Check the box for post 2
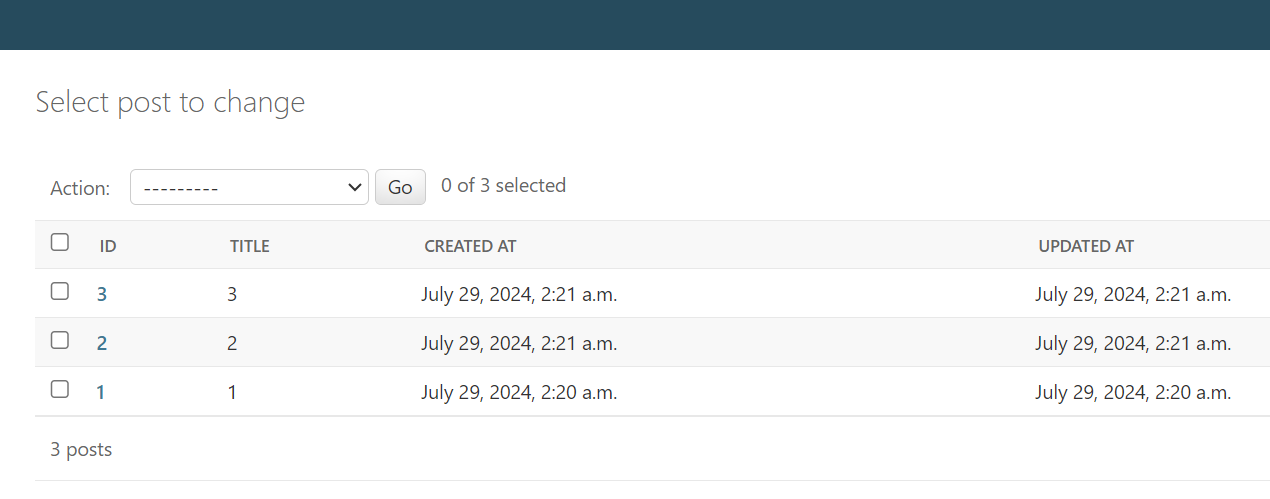This screenshot has height=499, width=1270. point(60,340)
